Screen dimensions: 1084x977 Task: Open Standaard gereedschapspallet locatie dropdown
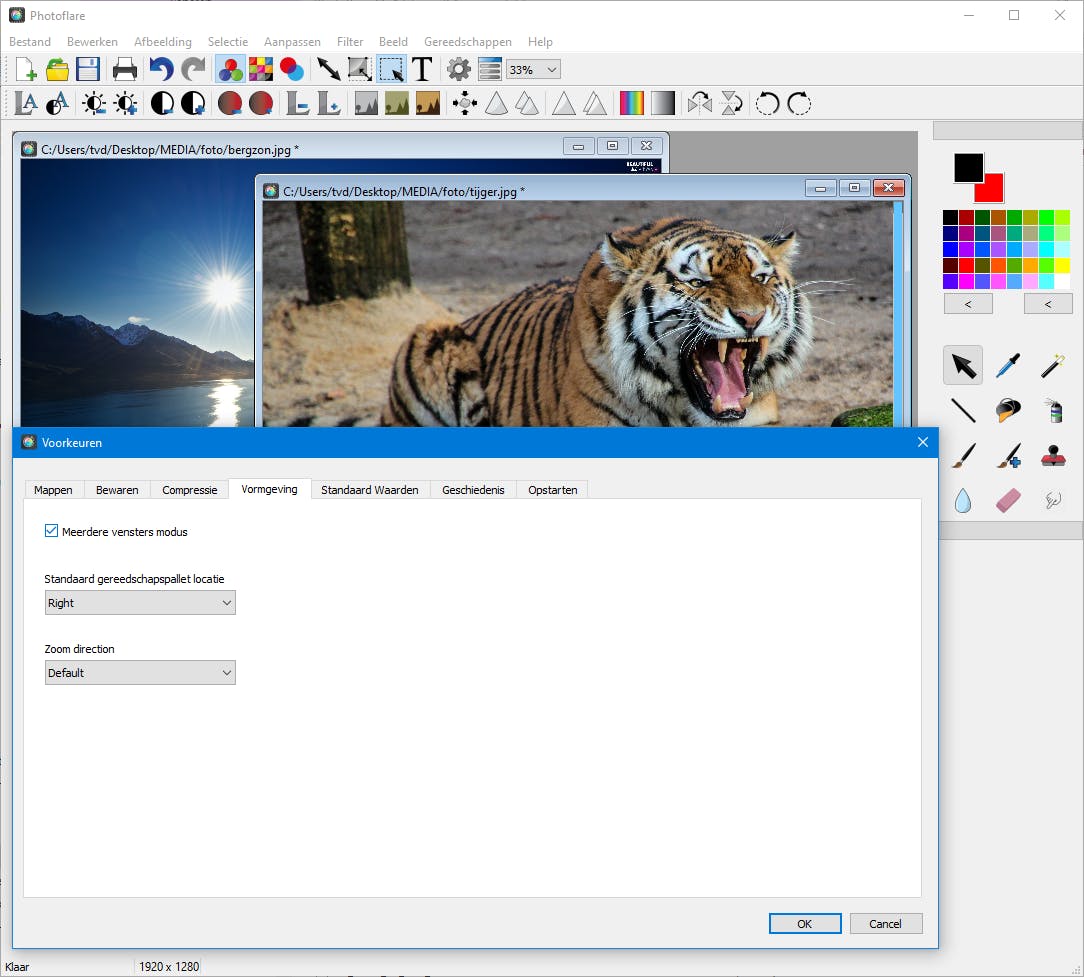tap(140, 603)
